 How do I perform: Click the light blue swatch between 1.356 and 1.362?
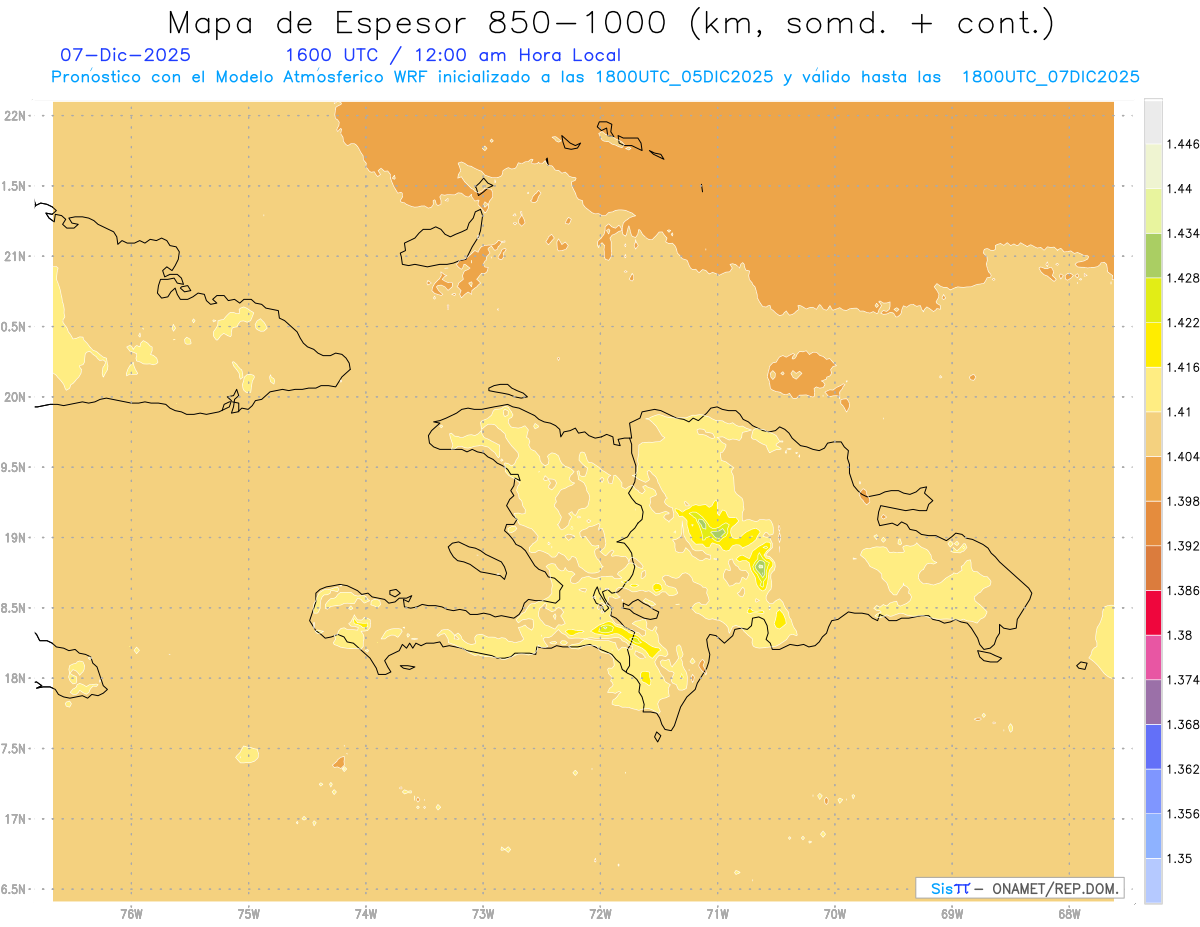[x=1153, y=791]
